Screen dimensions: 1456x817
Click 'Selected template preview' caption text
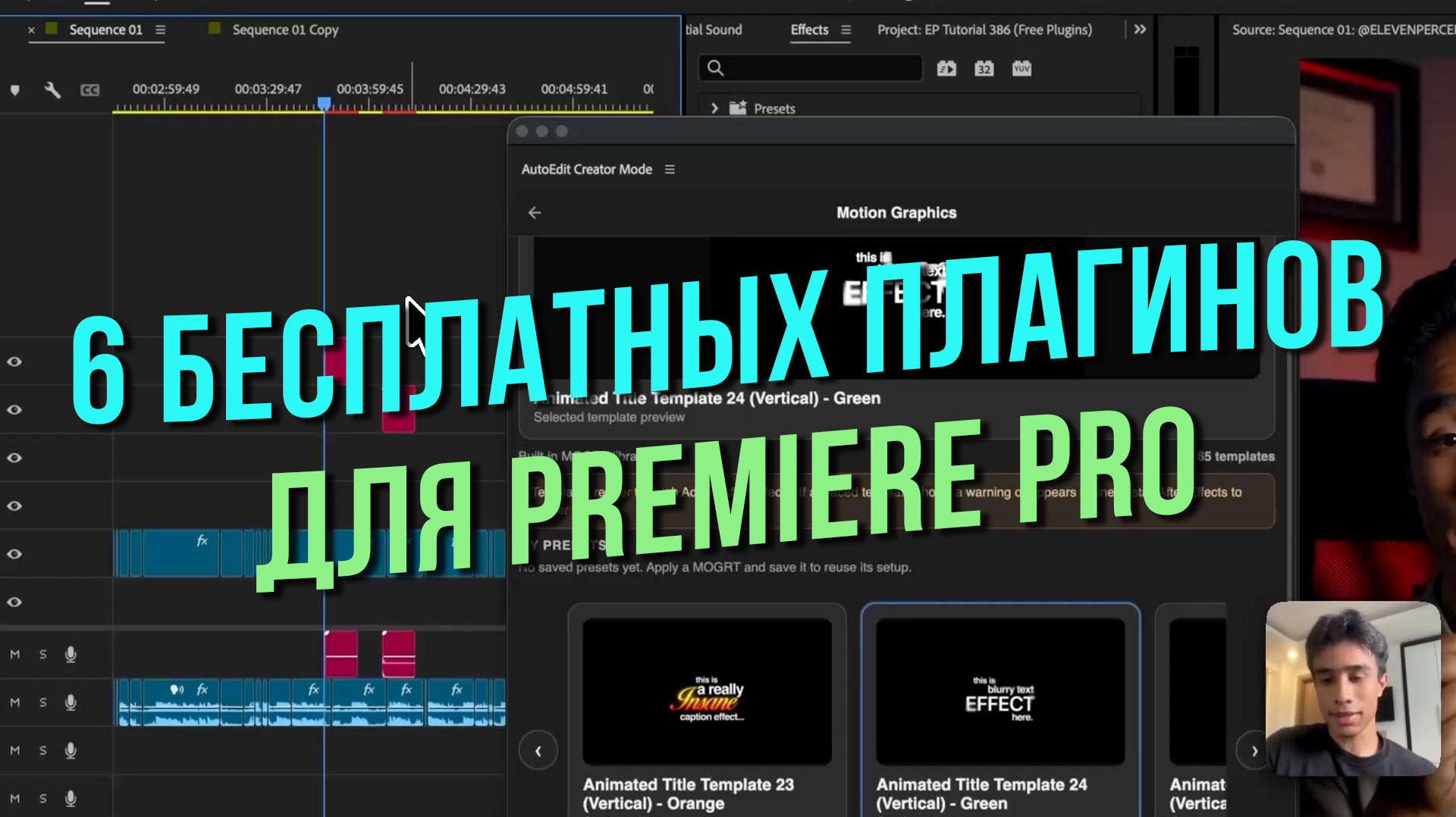609,417
